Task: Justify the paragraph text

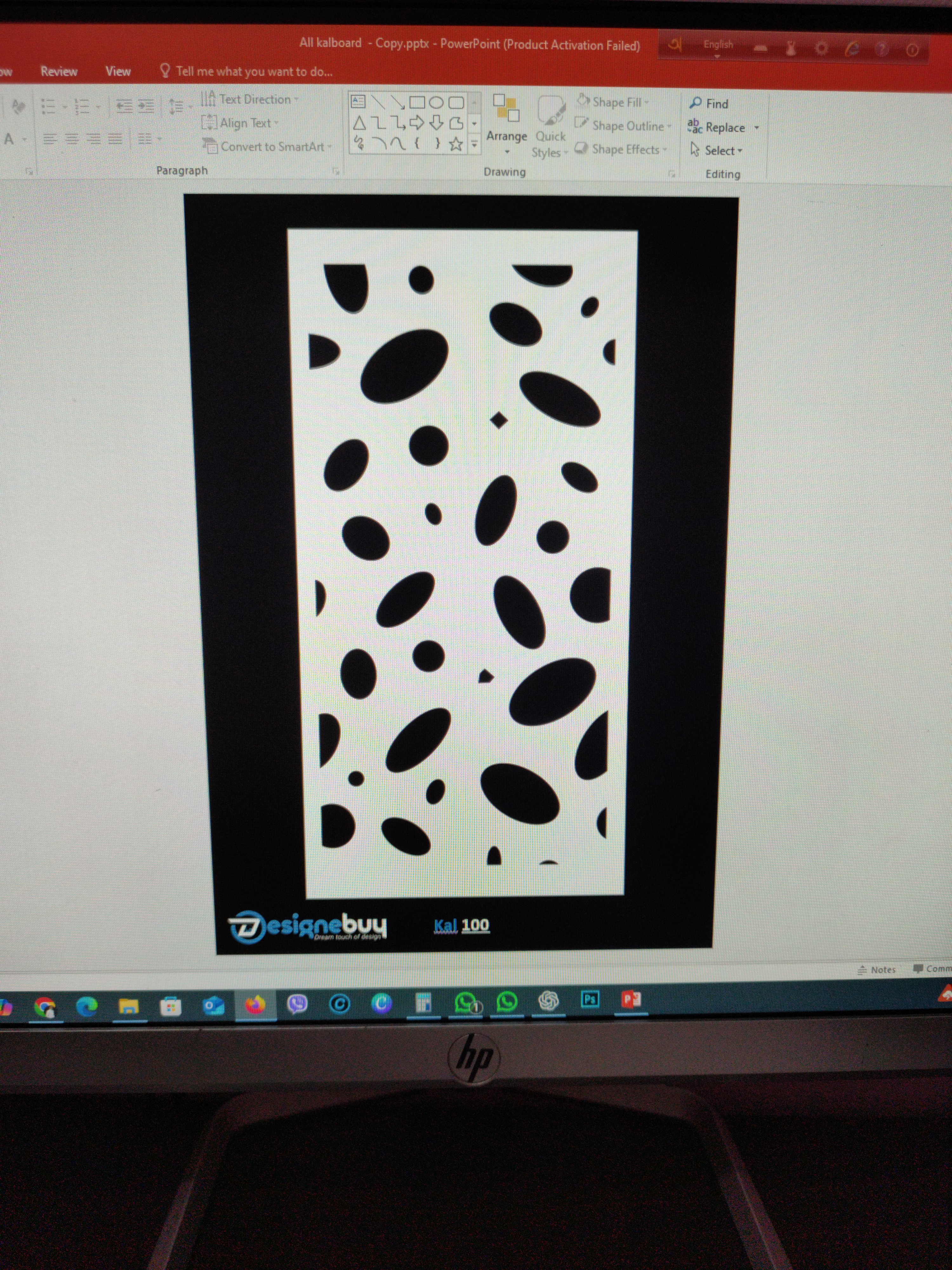Action: click(x=115, y=138)
